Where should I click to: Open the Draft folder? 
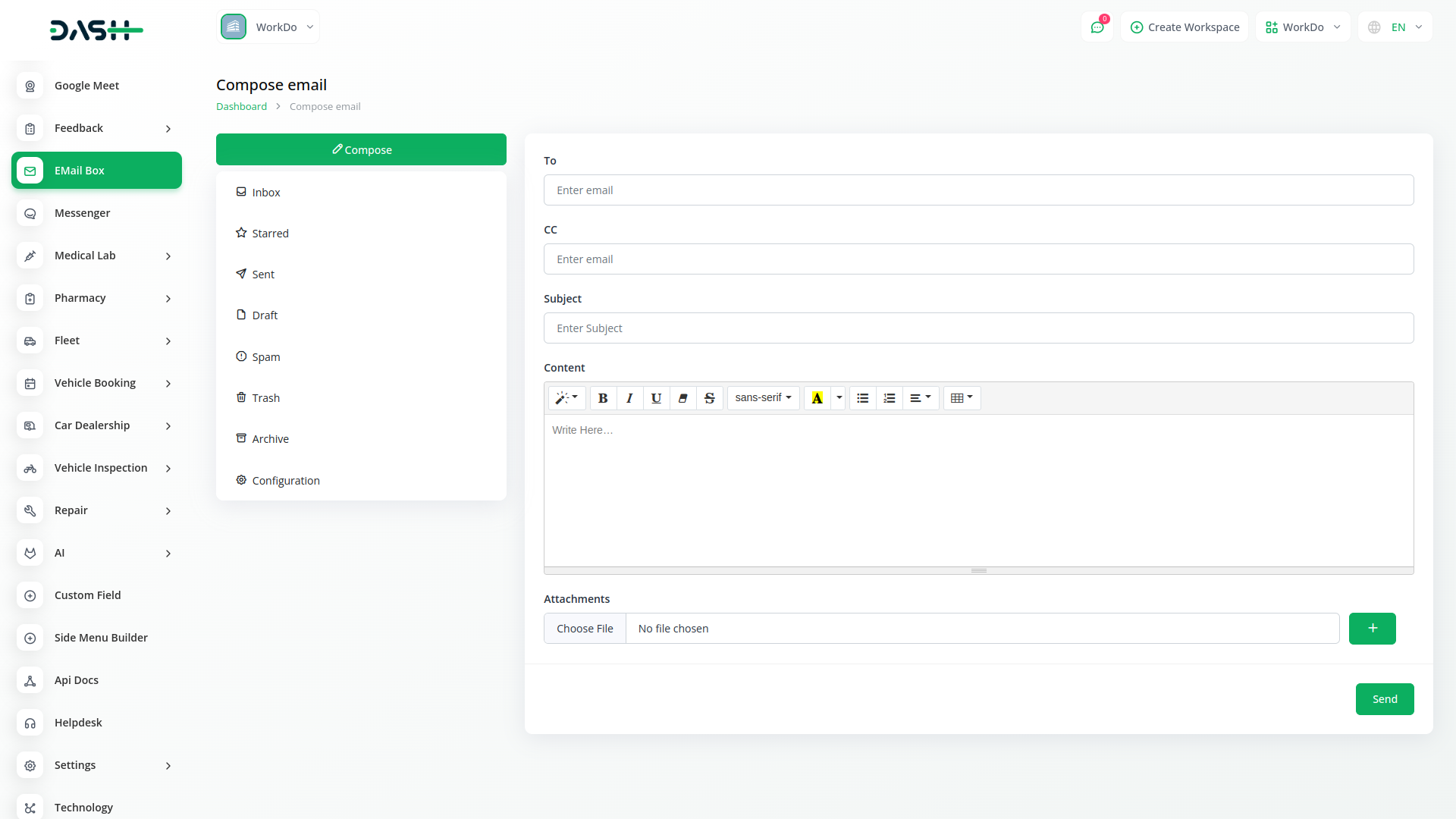[361, 315]
